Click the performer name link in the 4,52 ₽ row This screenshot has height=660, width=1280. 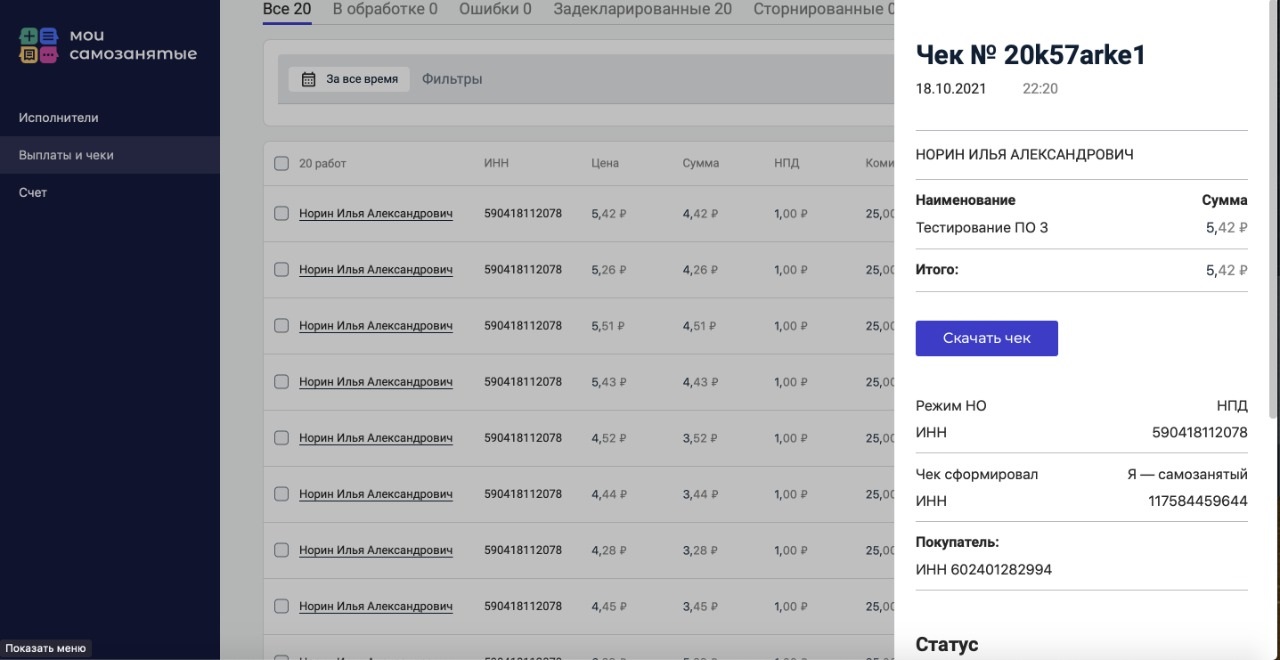[375, 437]
